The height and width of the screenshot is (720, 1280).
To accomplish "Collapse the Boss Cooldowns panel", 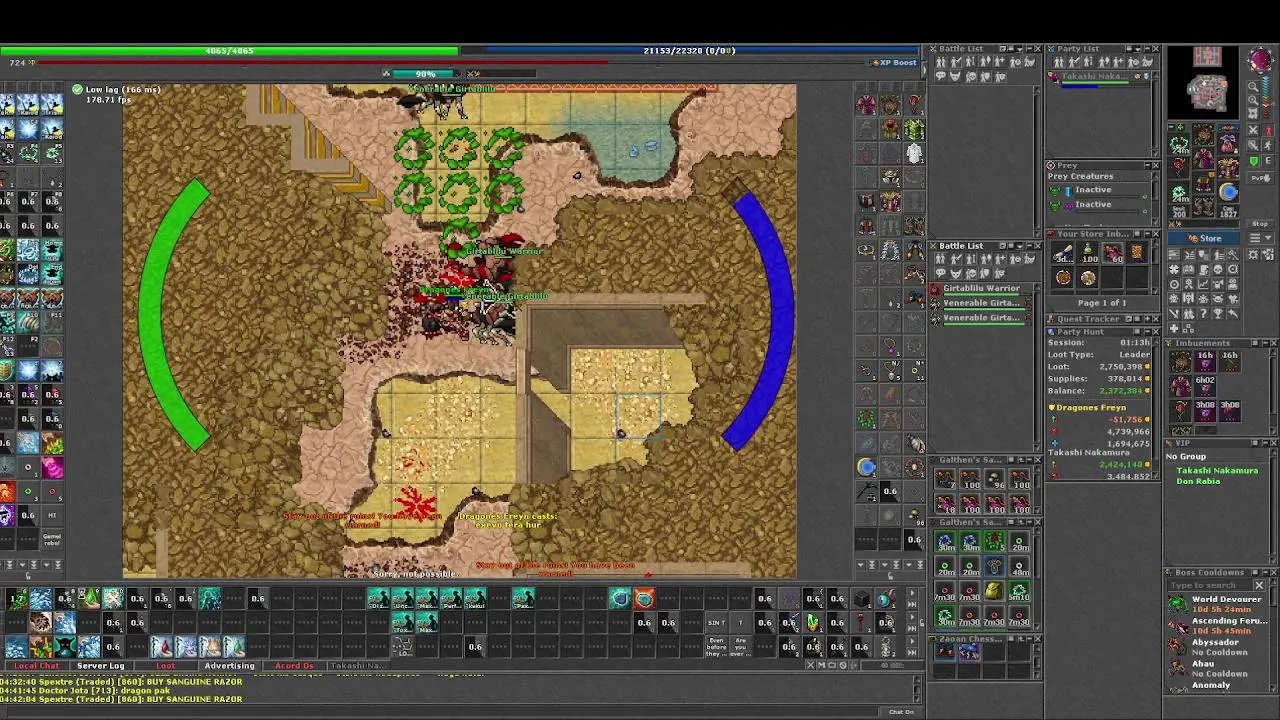I will coord(1265,573).
